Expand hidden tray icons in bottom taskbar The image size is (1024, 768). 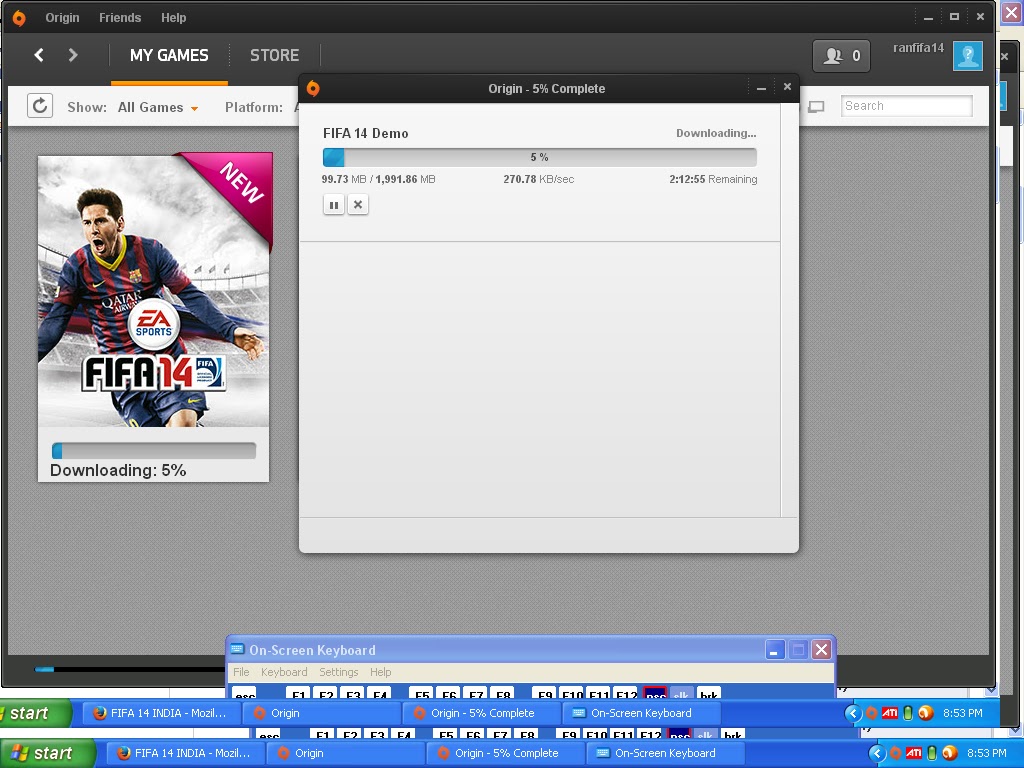coord(877,754)
